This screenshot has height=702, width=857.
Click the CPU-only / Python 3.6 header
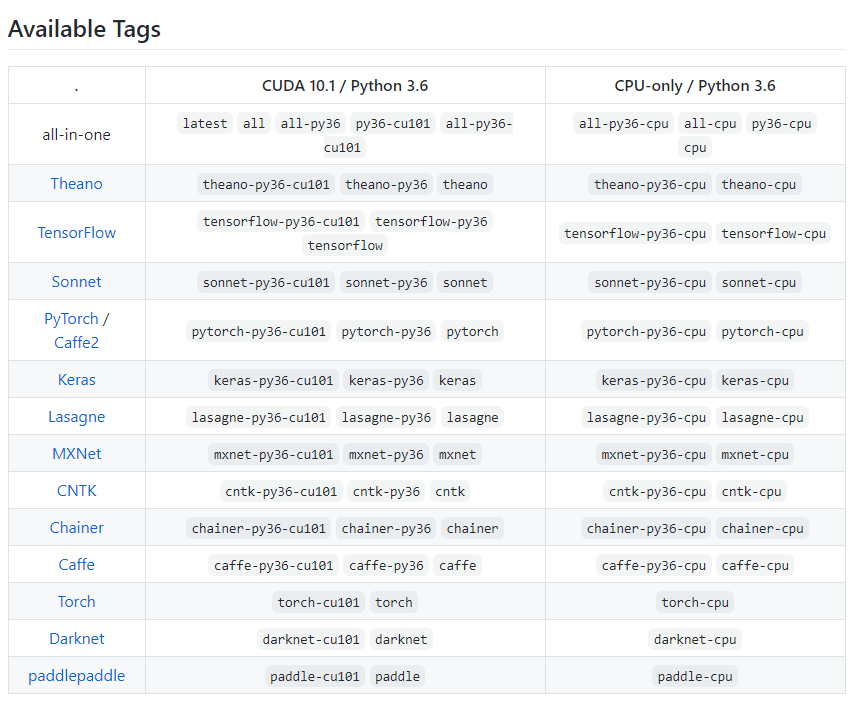point(695,86)
